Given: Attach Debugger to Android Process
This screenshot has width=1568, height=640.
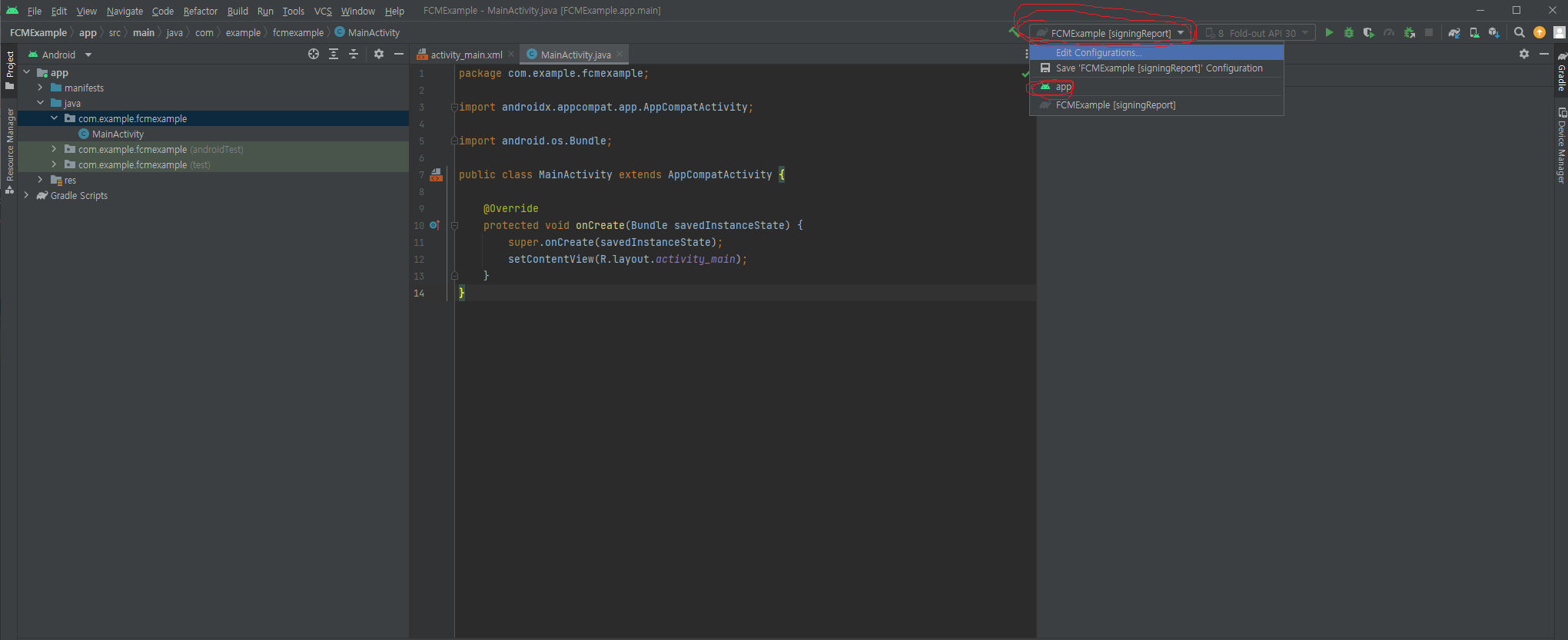Looking at the screenshot, I should [1409, 33].
